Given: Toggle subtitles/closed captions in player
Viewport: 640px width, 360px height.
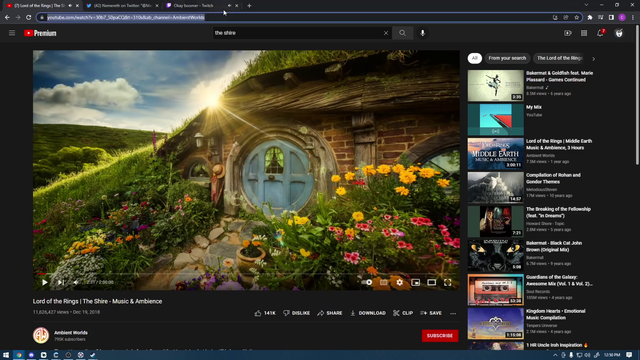Looking at the screenshot, I should pyautogui.click(x=384, y=282).
